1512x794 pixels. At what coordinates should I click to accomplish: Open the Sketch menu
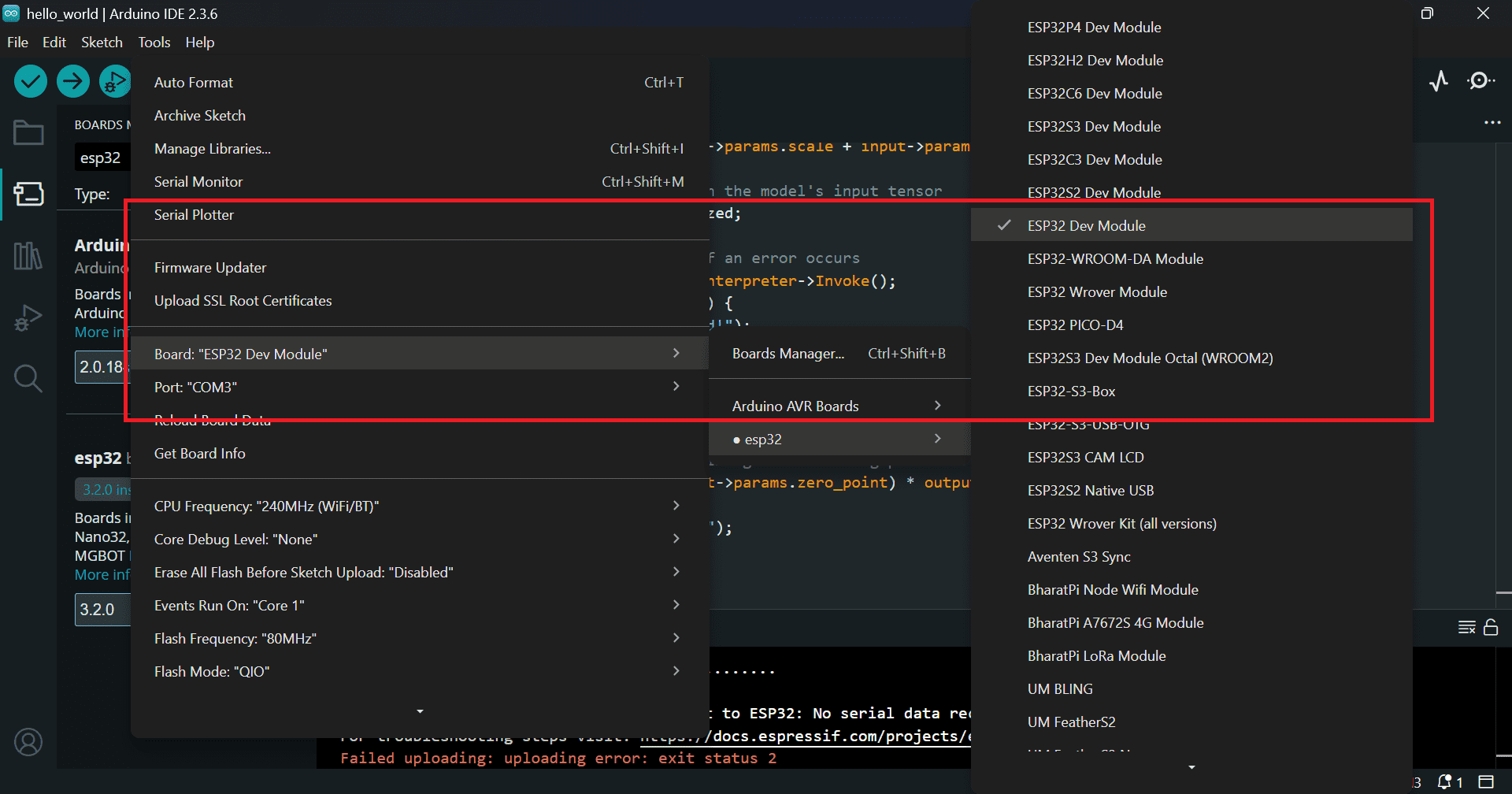point(102,43)
